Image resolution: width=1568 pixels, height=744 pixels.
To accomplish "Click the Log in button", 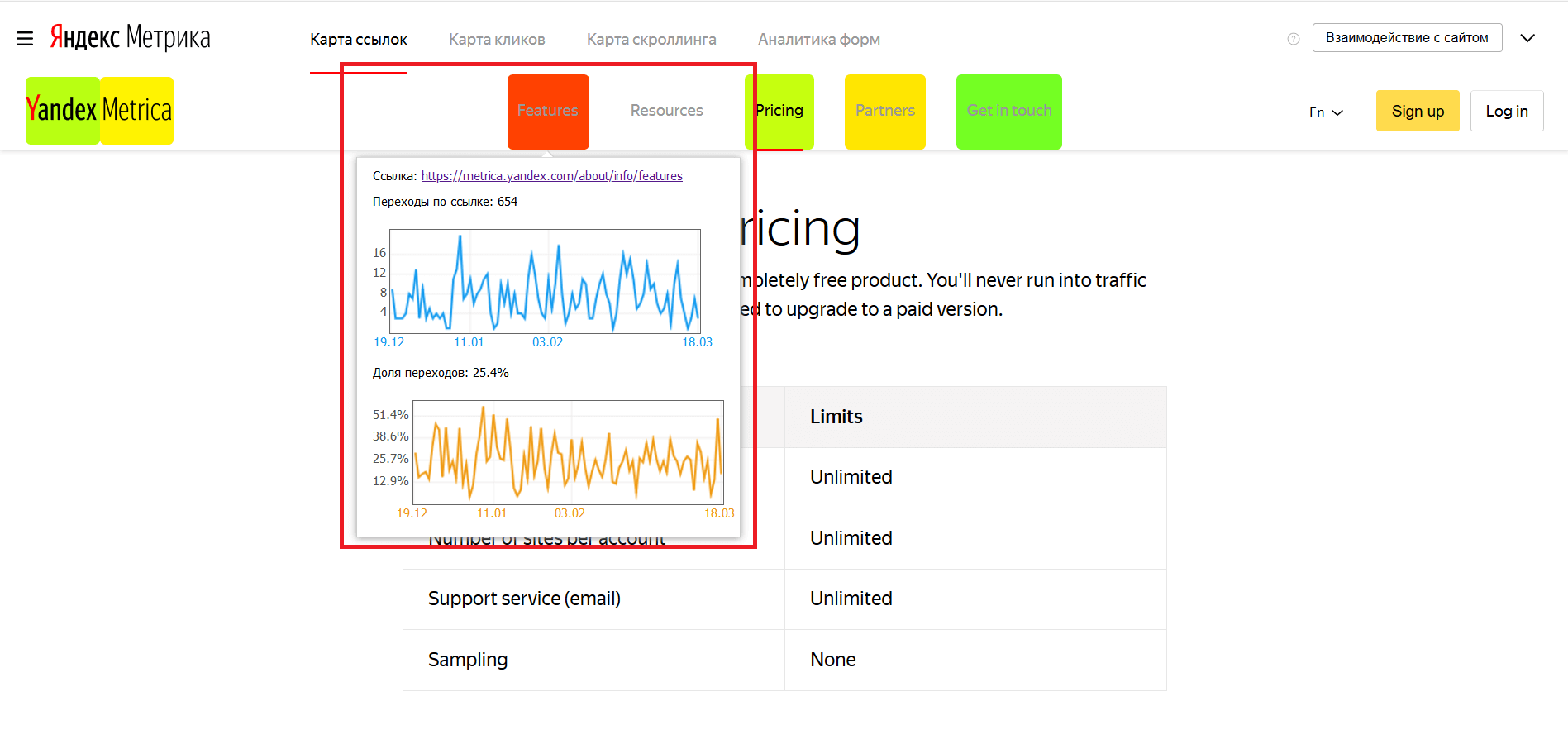I will click(x=1506, y=112).
